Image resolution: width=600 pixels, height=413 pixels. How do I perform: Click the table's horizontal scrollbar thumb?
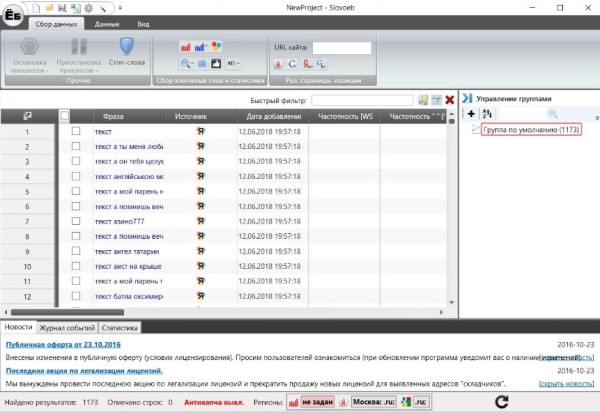[67, 312]
